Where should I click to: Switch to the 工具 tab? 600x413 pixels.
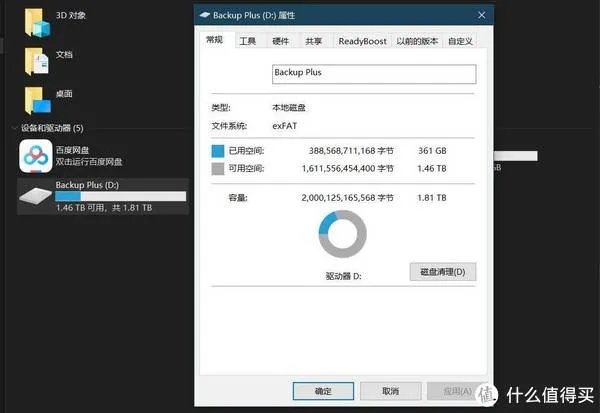coord(248,41)
